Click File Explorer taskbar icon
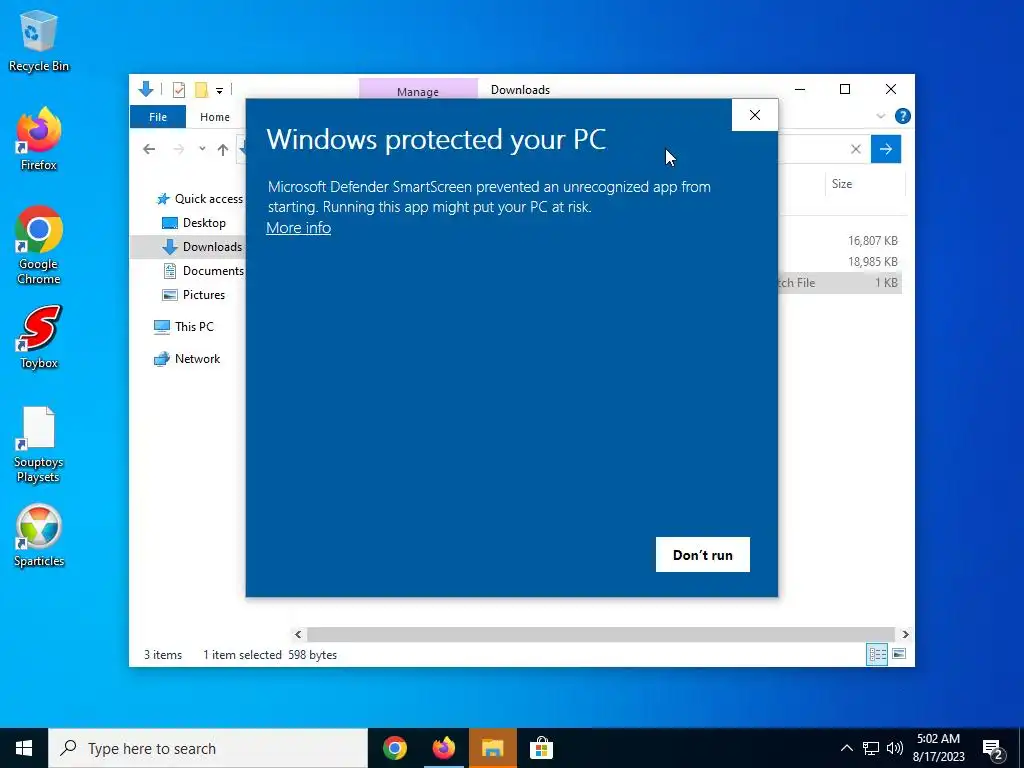The image size is (1024, 768). (x=493, y=748)
